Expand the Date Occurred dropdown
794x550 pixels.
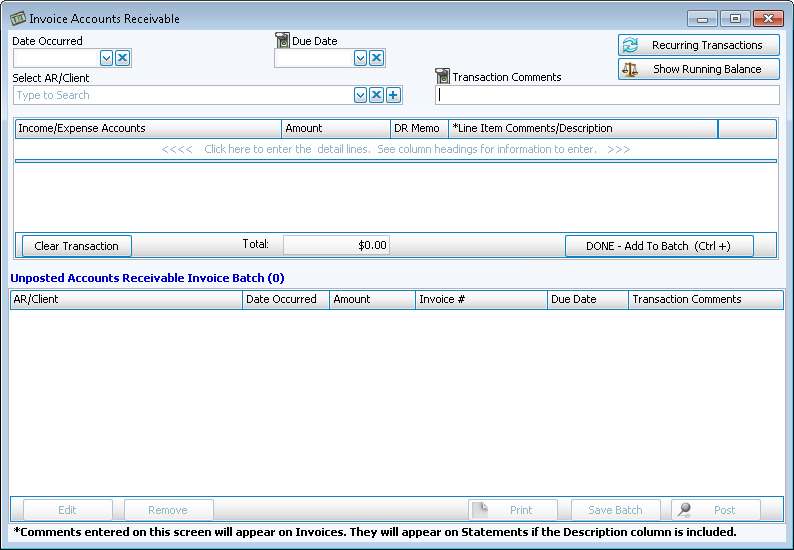[x=106, y=58]
